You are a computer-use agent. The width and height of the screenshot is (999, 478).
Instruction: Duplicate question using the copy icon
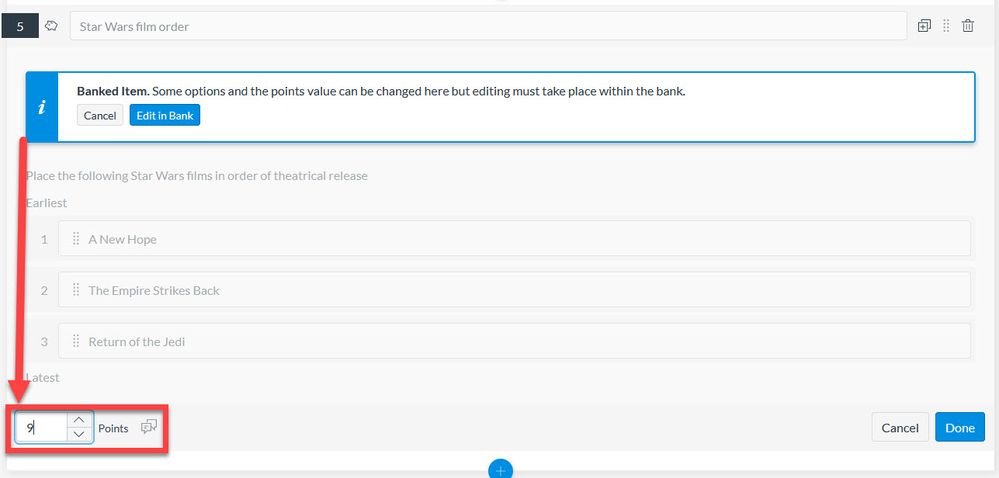[x=924, y=26]
